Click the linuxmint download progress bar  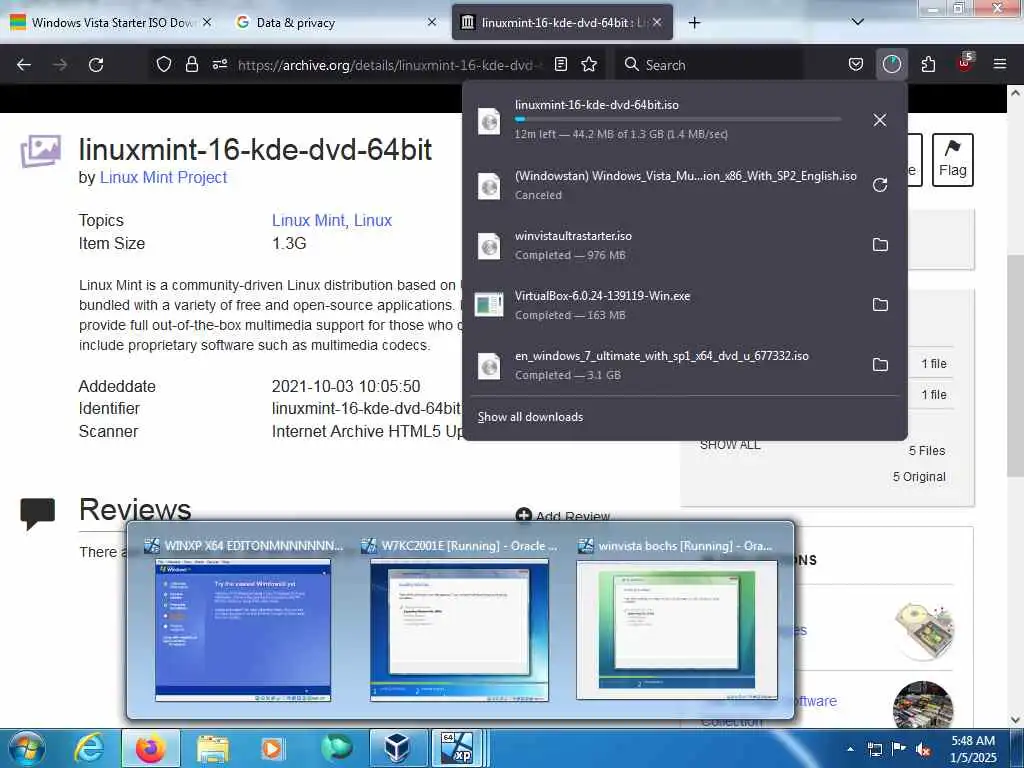coord(677,120)
